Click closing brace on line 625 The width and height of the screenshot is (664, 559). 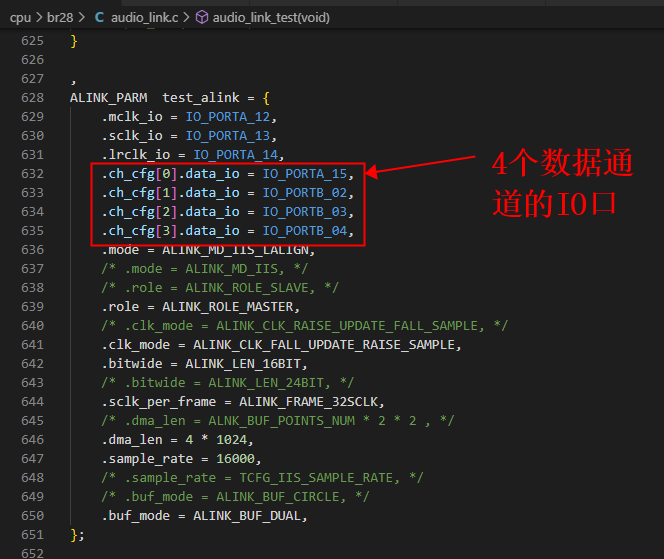74,41
